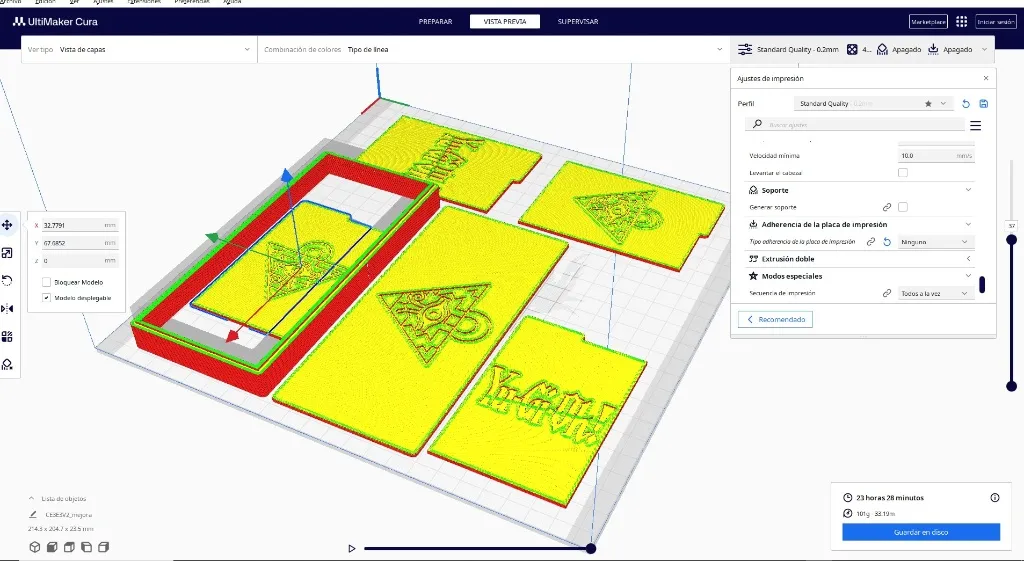Image resolution: width=1024 pixels, height=561 pixels.
Task: Rename model using pencil icon
Action: pyautogui.click(x=33, y=515)
